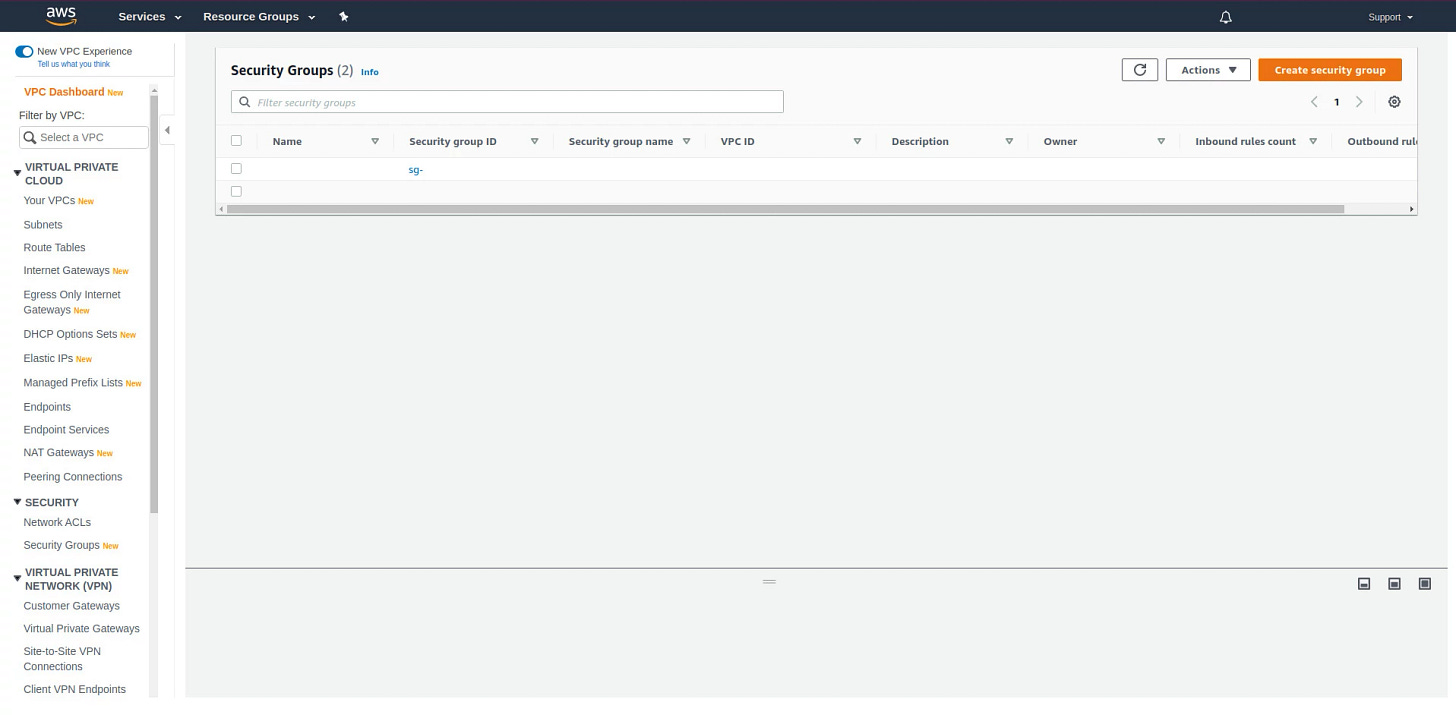Open notifications from the bell icon
The width and height of the screenshot is (1456, 715).
pyautogui.click(x=1225, y=16)
